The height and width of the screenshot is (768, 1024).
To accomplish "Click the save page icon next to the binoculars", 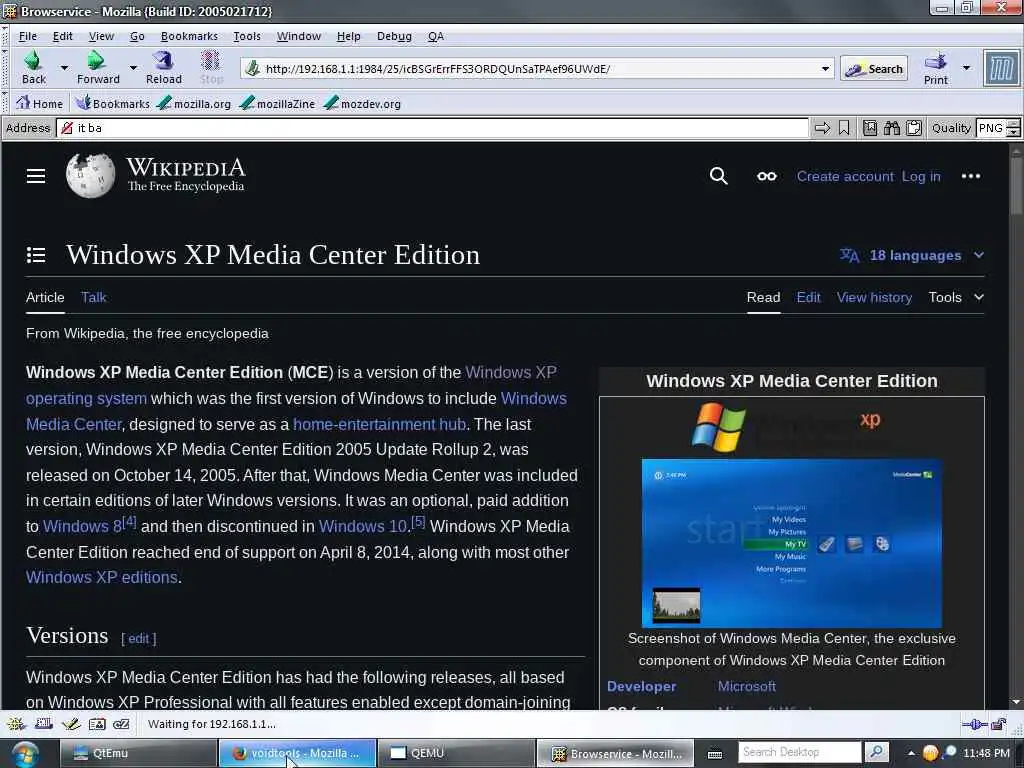I will [870, 128].
